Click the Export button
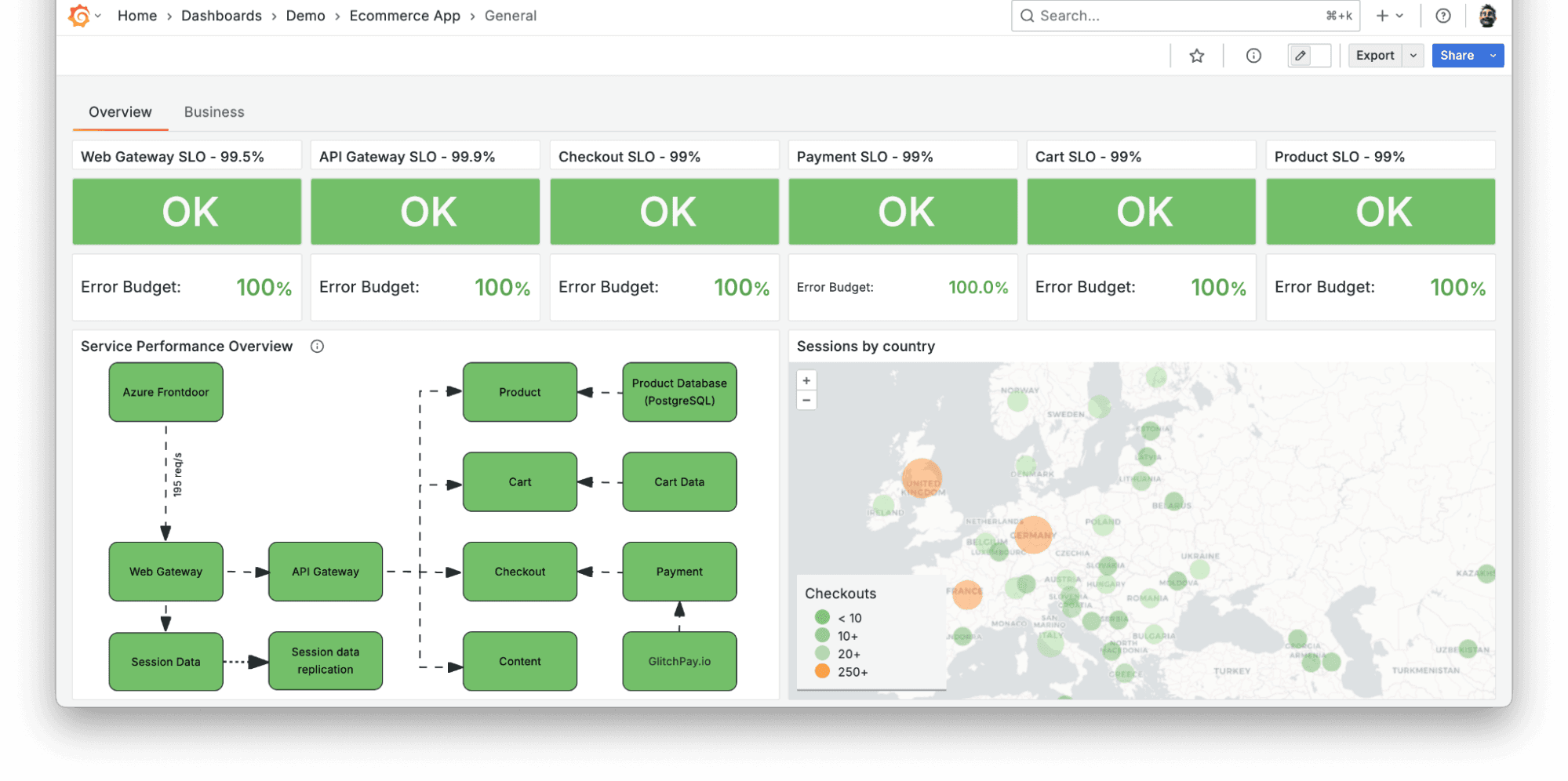 click(x=1374, y=56)
